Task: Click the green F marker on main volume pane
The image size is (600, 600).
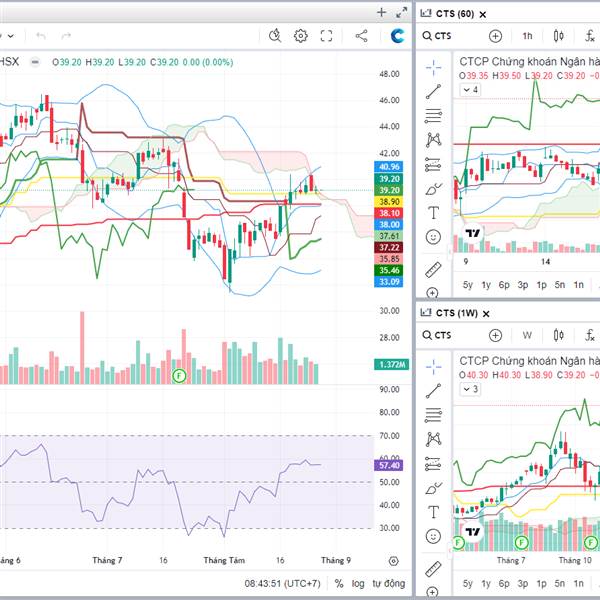Action: point(179,376)
